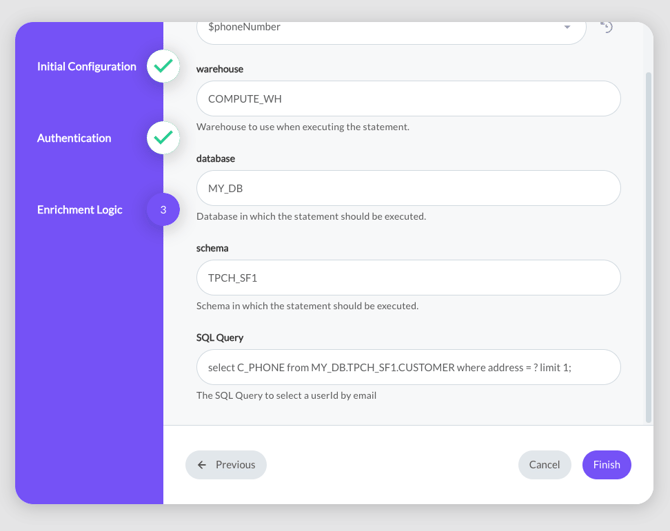The height and width of the screenshot is (531, 670).
Task: Click the step 3 circle badge
Action: [x=163, y=210]
